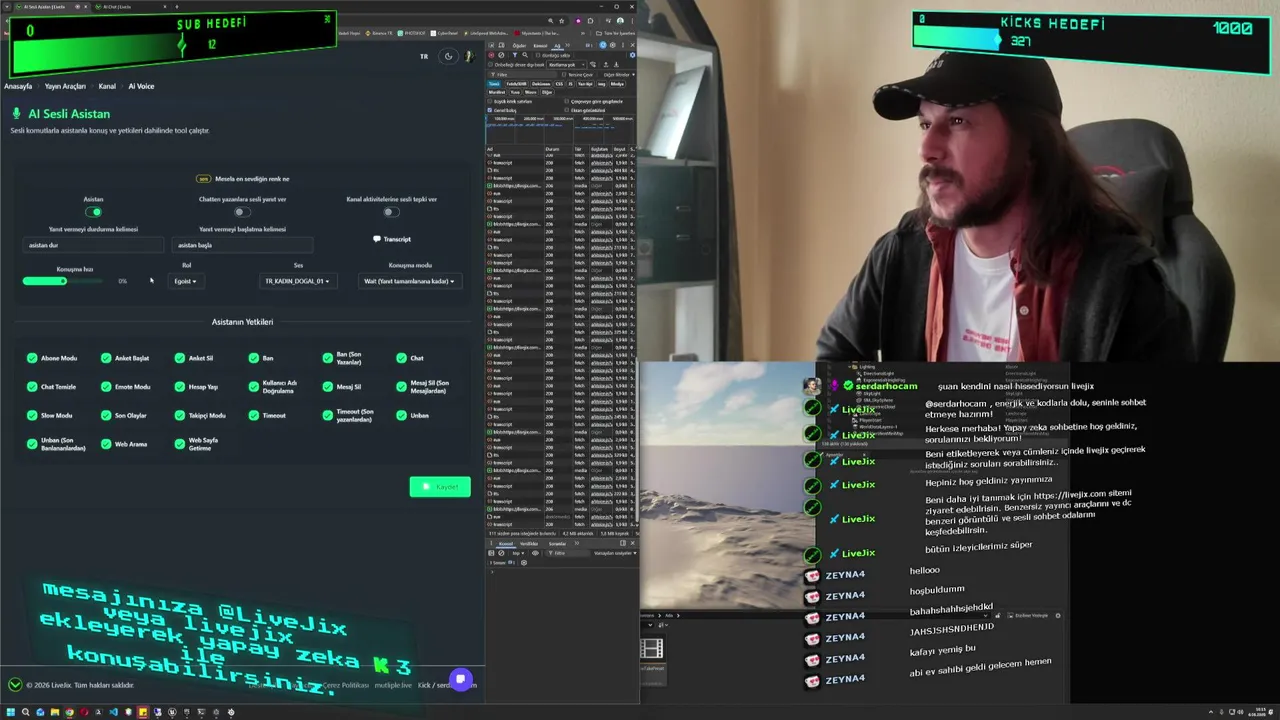Uncheck the Web Arama permission
The width and height of the screenshot is (1280, 720).
[x=106, y=444]
